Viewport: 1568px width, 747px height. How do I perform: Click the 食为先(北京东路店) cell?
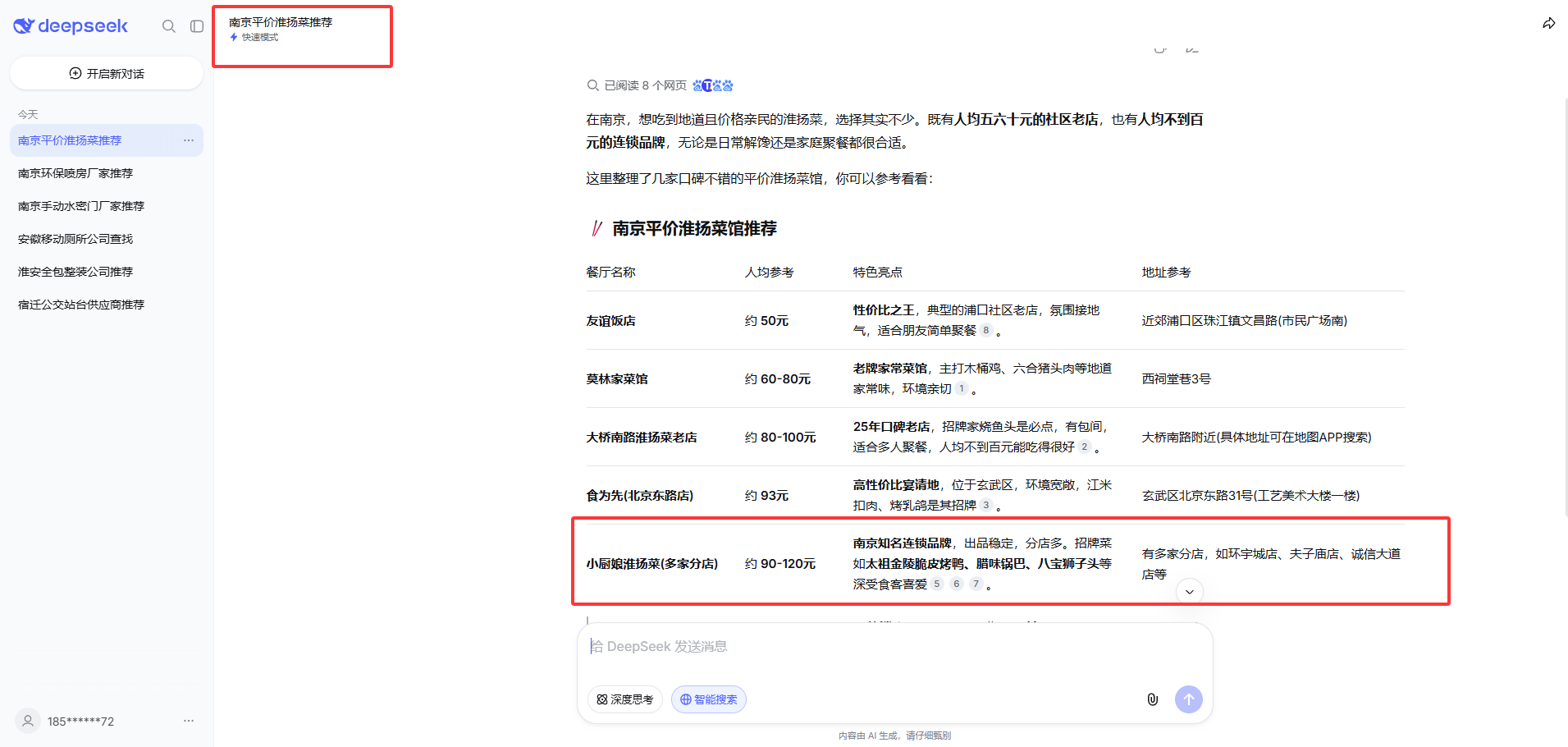[639, 495]
